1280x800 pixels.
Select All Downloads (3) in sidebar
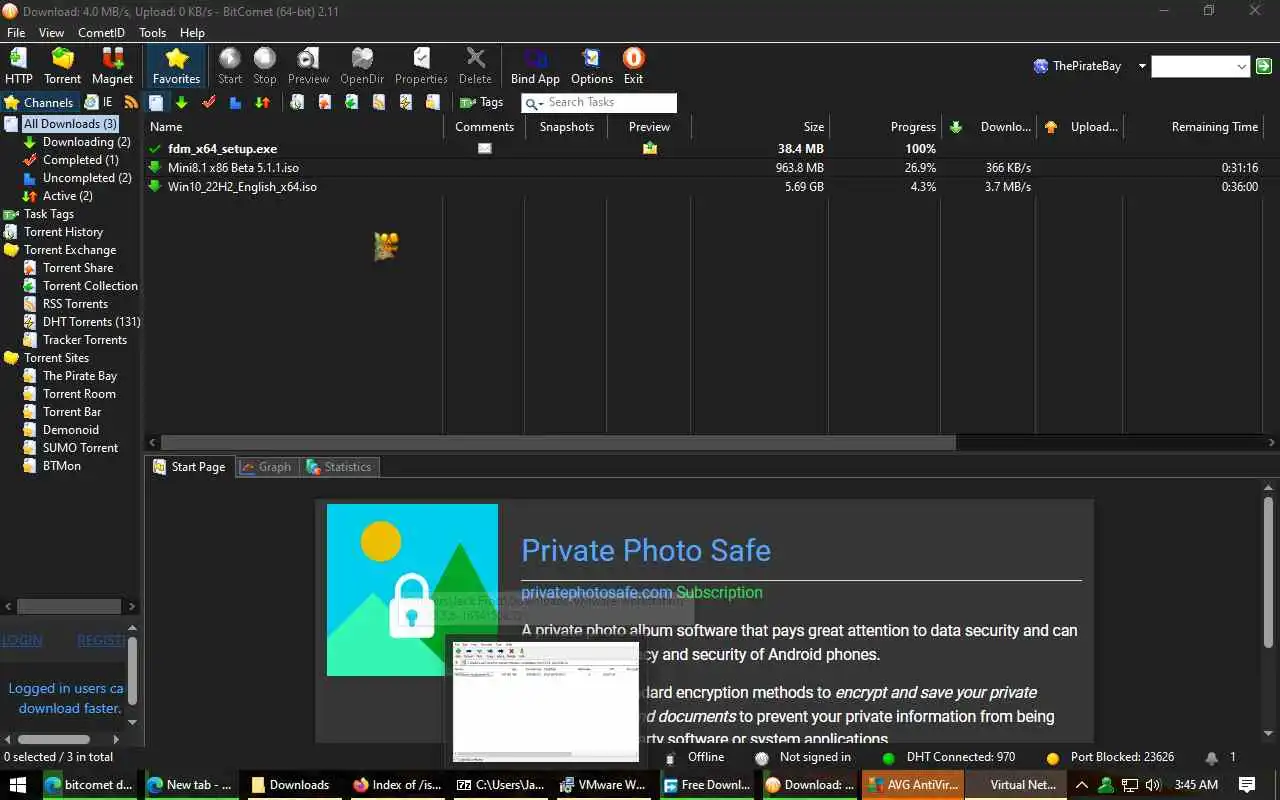coord(70,124)
